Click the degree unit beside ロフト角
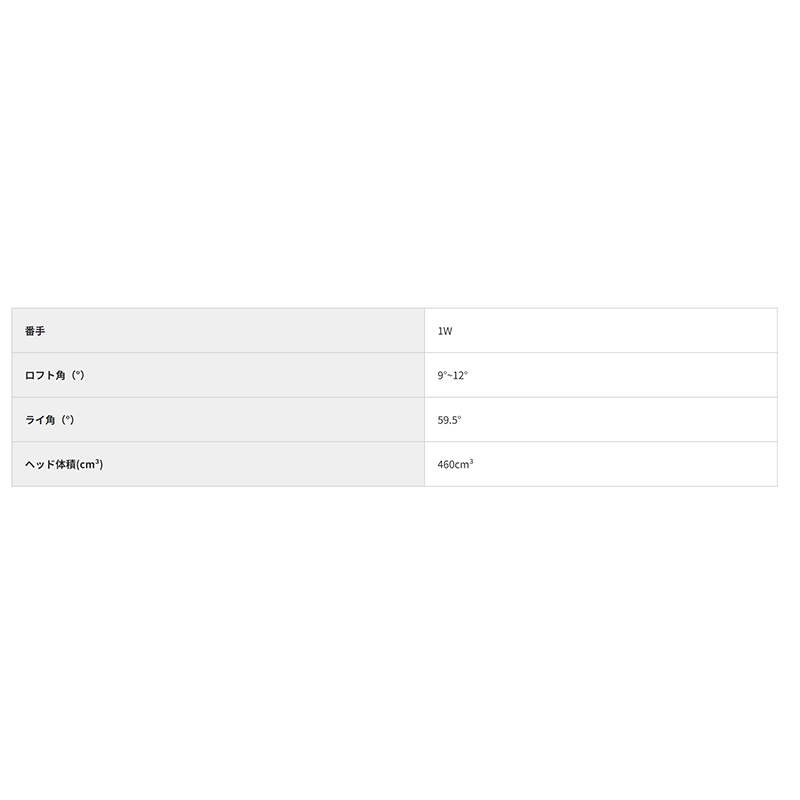 (x=76, y=375)
